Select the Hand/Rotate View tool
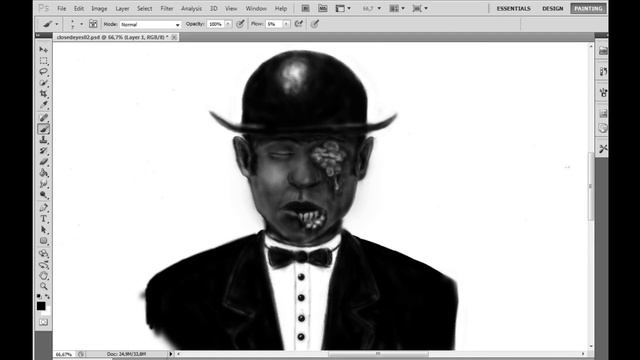Screen dimensions: 640x360 pyautogui.click(x=44, y=276)
